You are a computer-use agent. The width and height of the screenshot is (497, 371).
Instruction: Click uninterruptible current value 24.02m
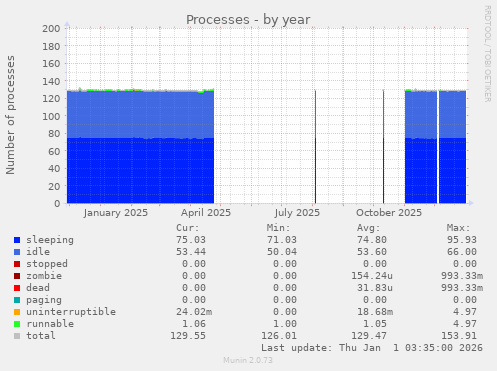[194, 312]
